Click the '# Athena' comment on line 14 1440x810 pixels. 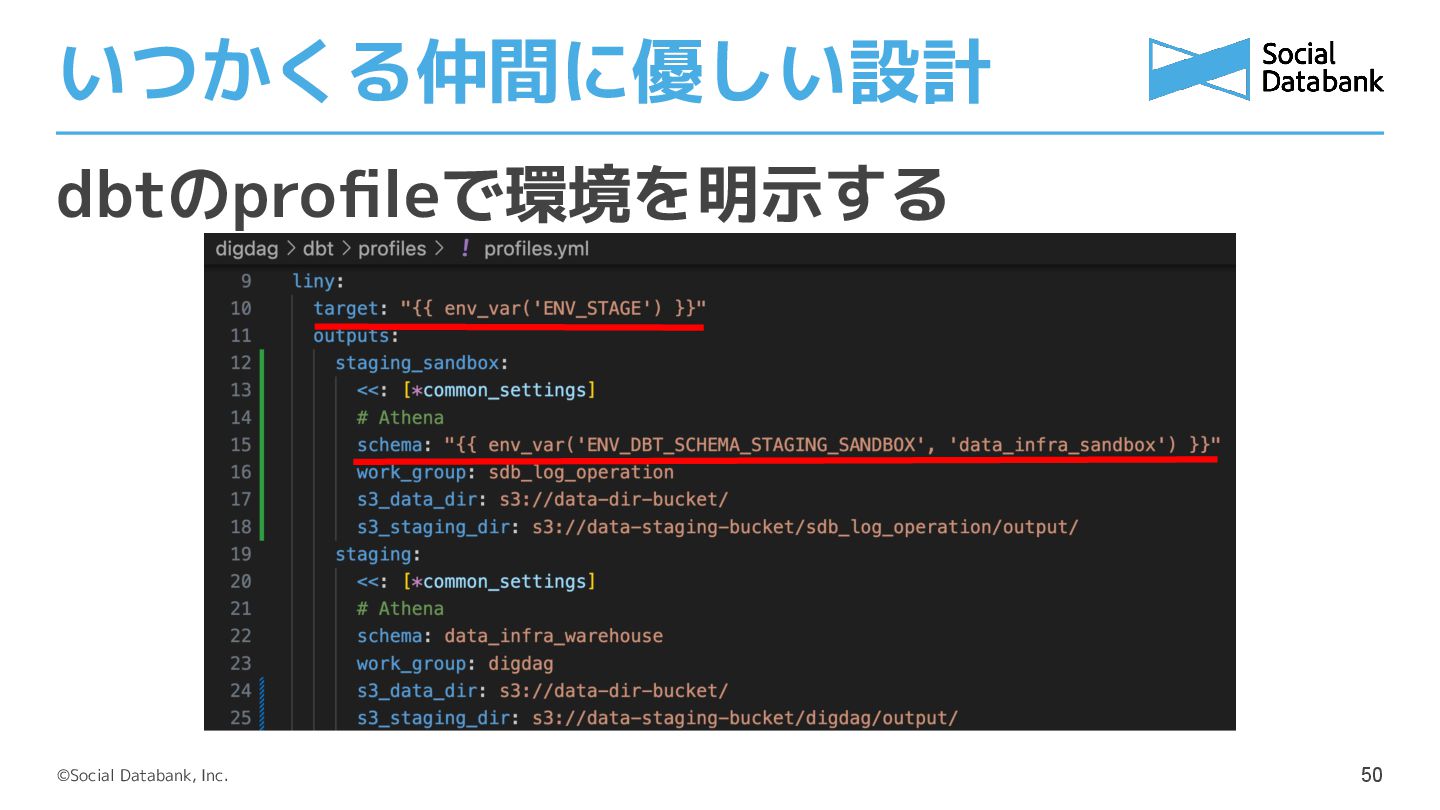click(x=400, y=417)
